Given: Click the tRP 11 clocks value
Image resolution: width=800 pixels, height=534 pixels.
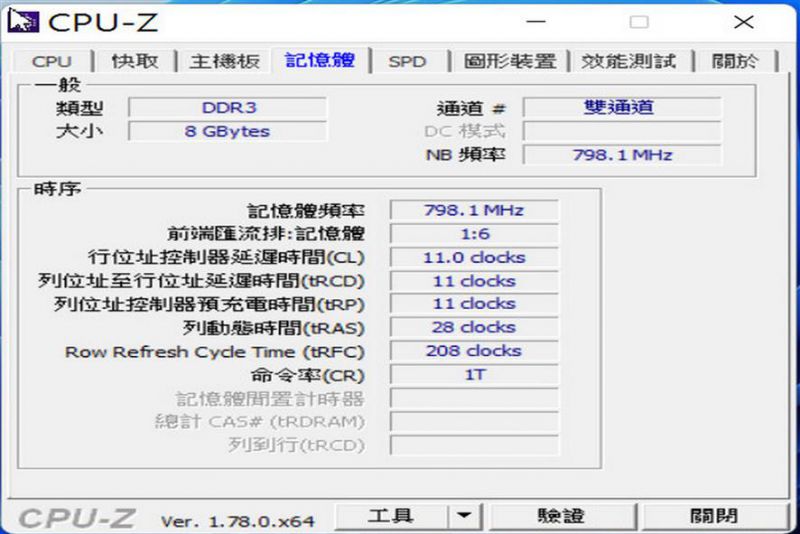Looking at the screenshot, I should click(474, 304).
